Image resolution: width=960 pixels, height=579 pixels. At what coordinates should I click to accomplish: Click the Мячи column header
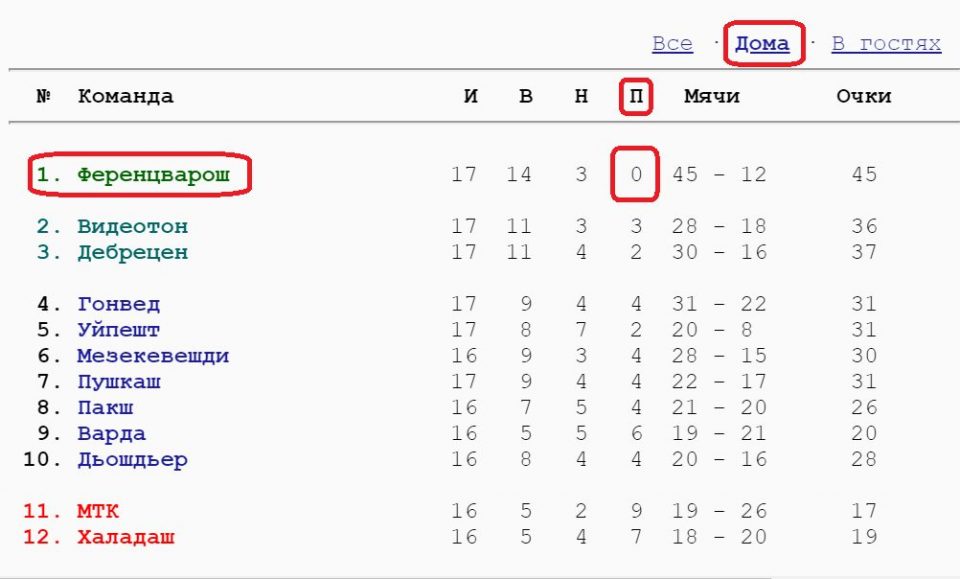[711, 97]
